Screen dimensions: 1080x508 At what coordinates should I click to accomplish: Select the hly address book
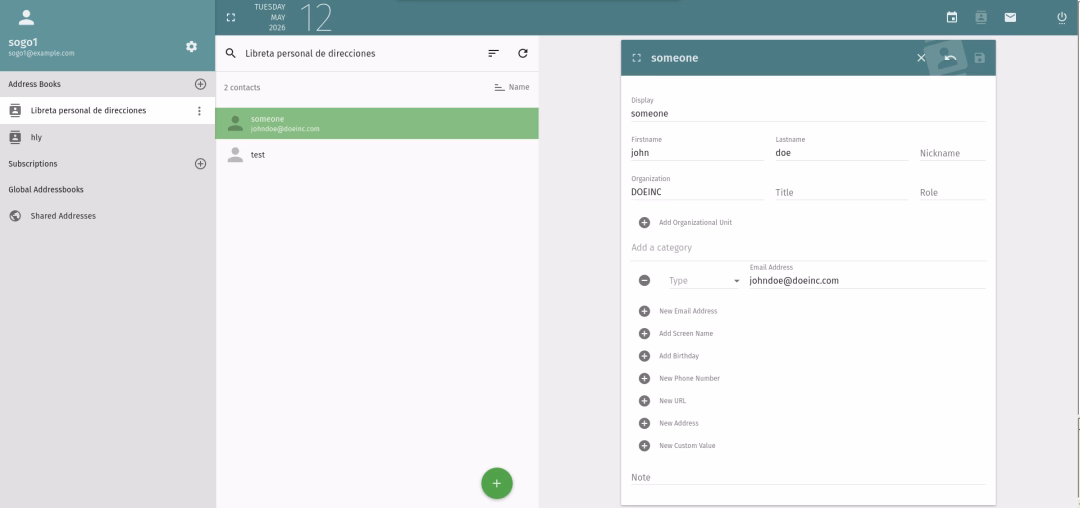[x=107, y=137]
